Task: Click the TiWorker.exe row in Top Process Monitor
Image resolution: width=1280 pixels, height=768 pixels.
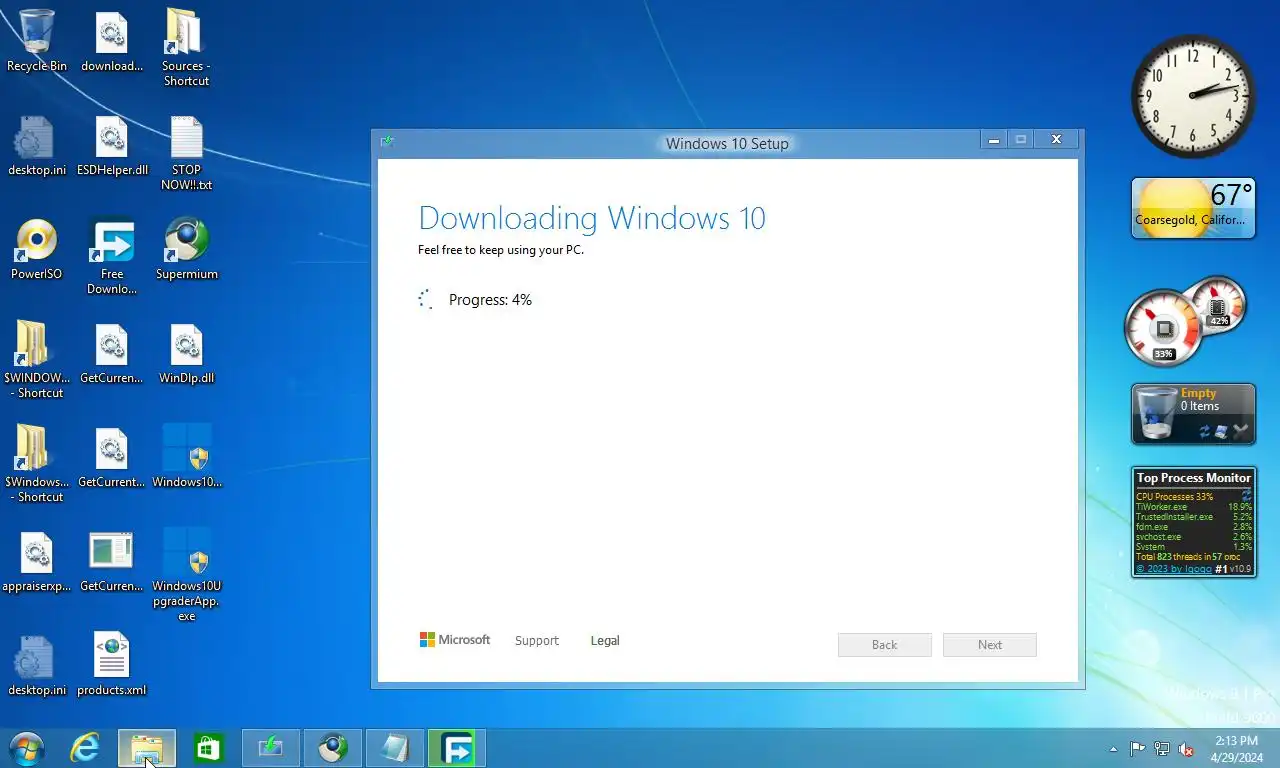Action: coord(1193,507)
